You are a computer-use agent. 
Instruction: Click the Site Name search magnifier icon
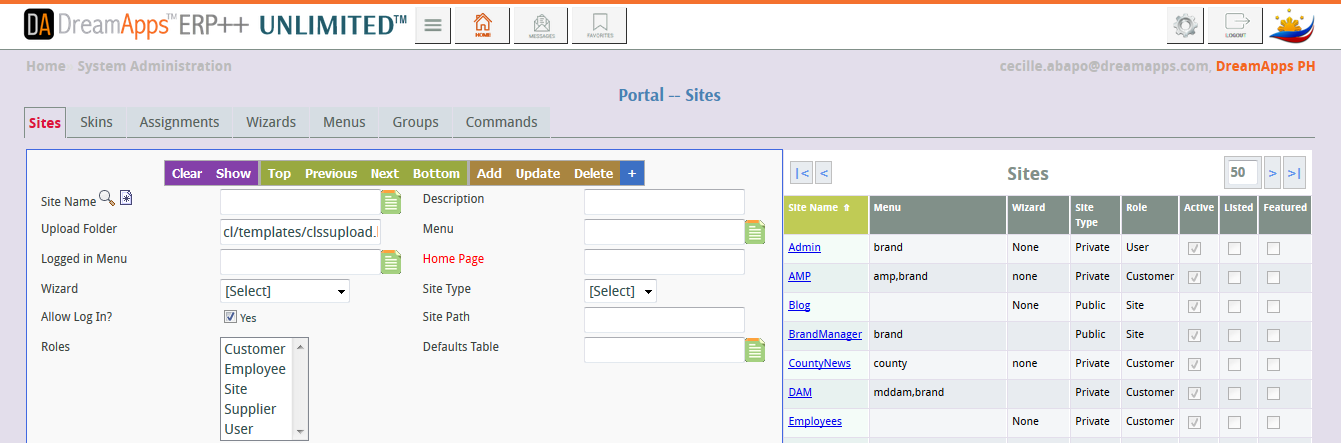pos(107,199)
